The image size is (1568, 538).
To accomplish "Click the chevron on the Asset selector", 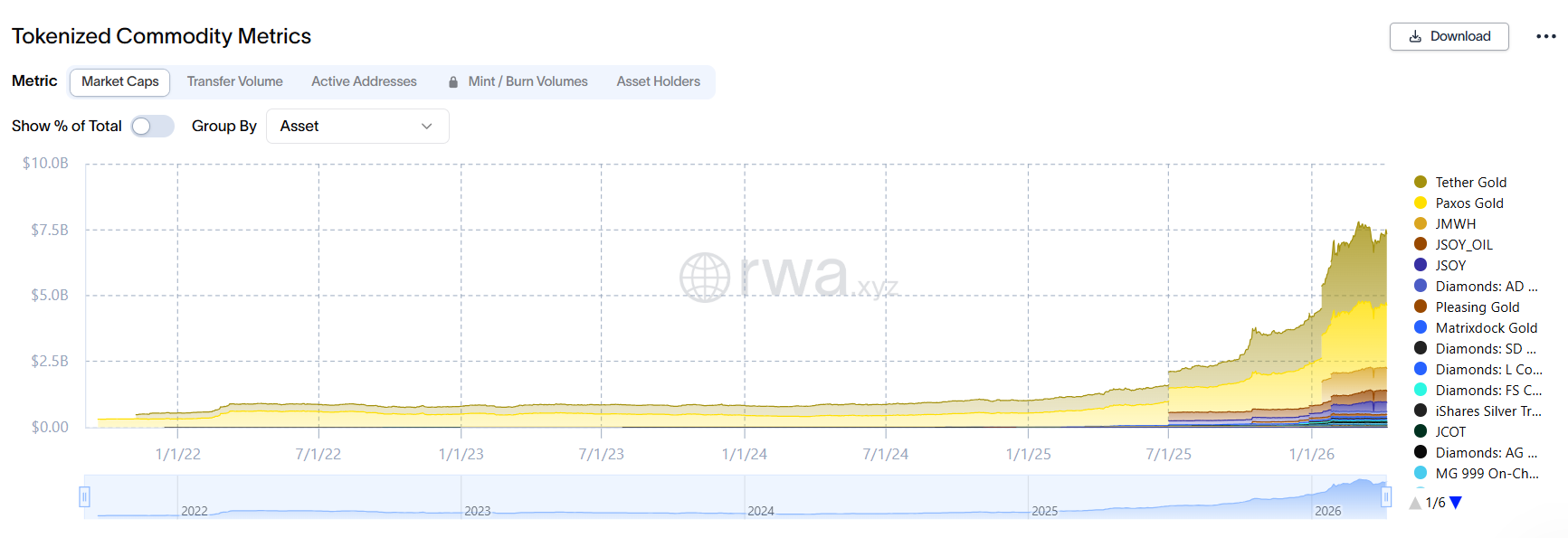I will pos(426,126).
